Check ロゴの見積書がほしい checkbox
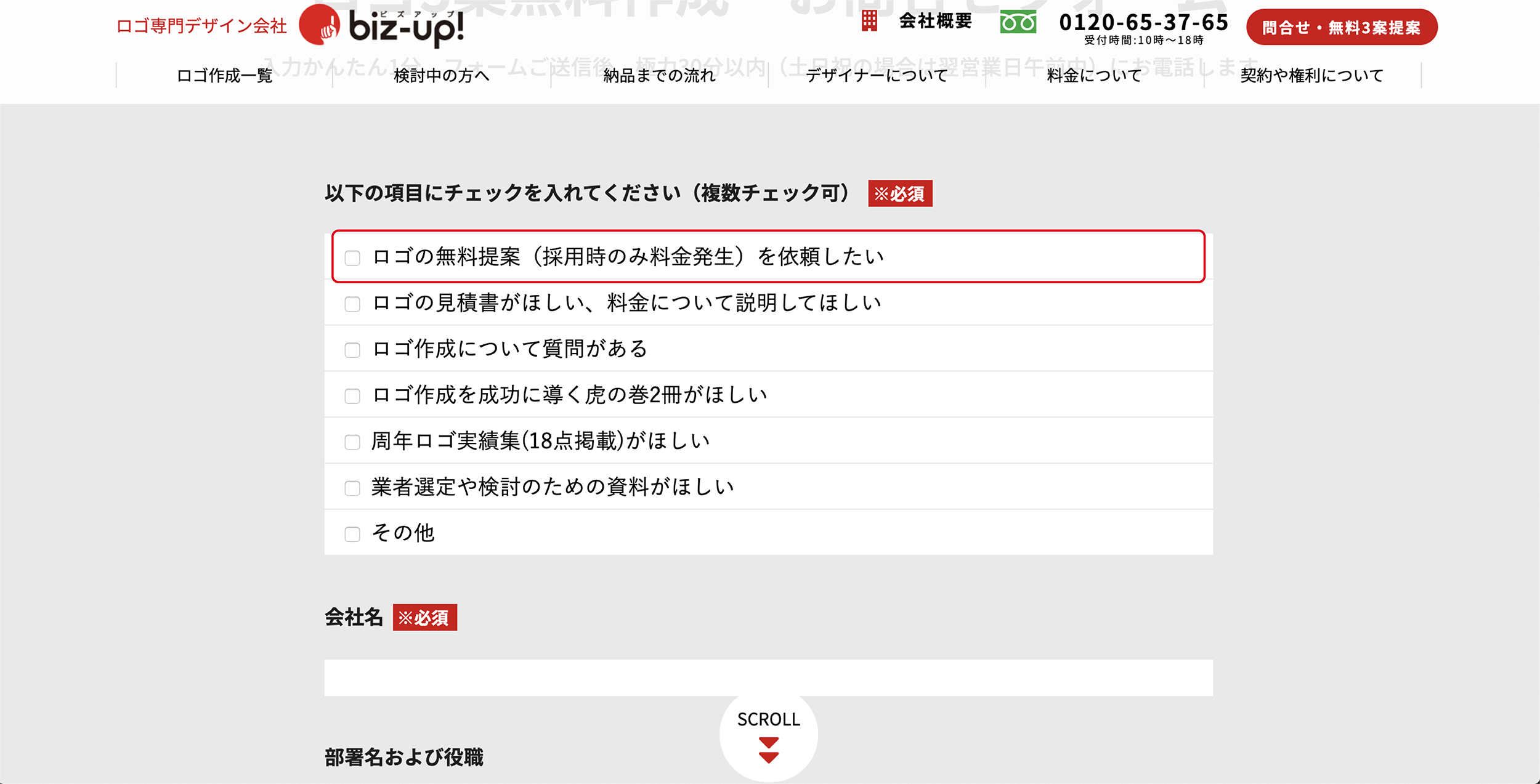 (352, 304)
